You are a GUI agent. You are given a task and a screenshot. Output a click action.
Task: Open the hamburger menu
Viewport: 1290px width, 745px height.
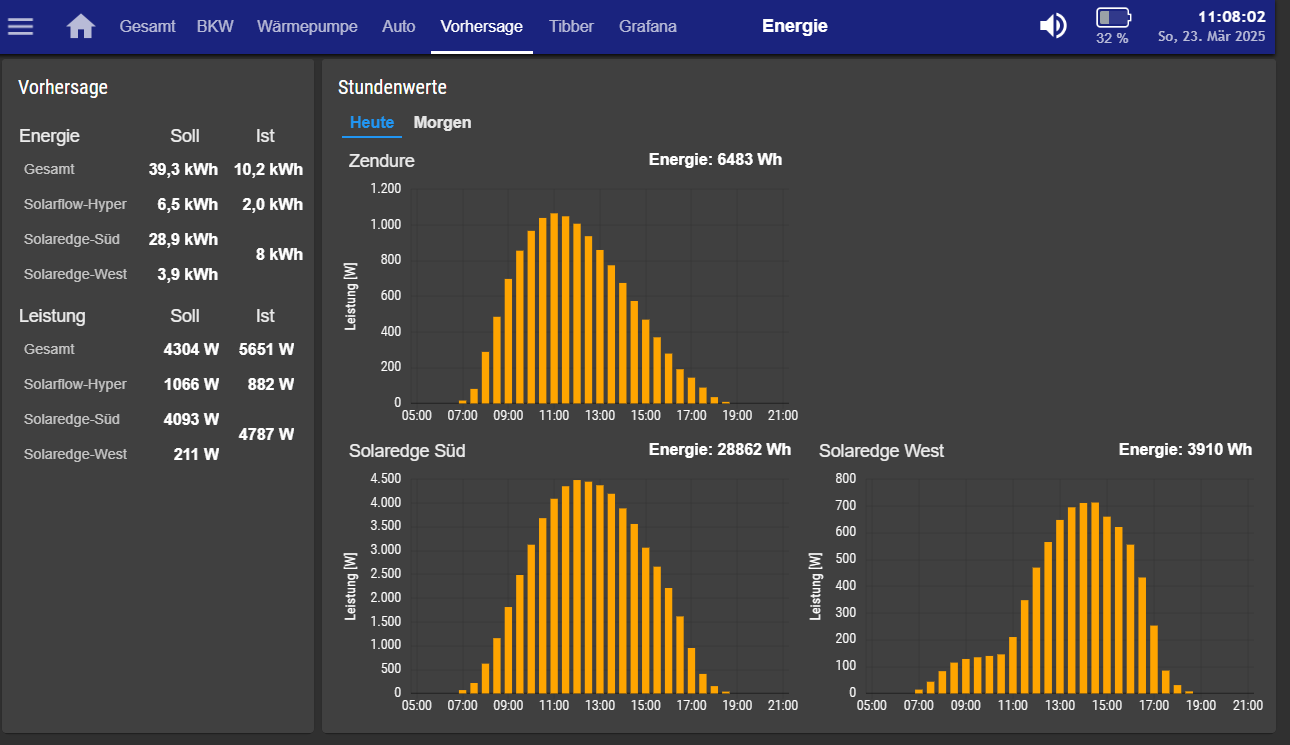21,26
